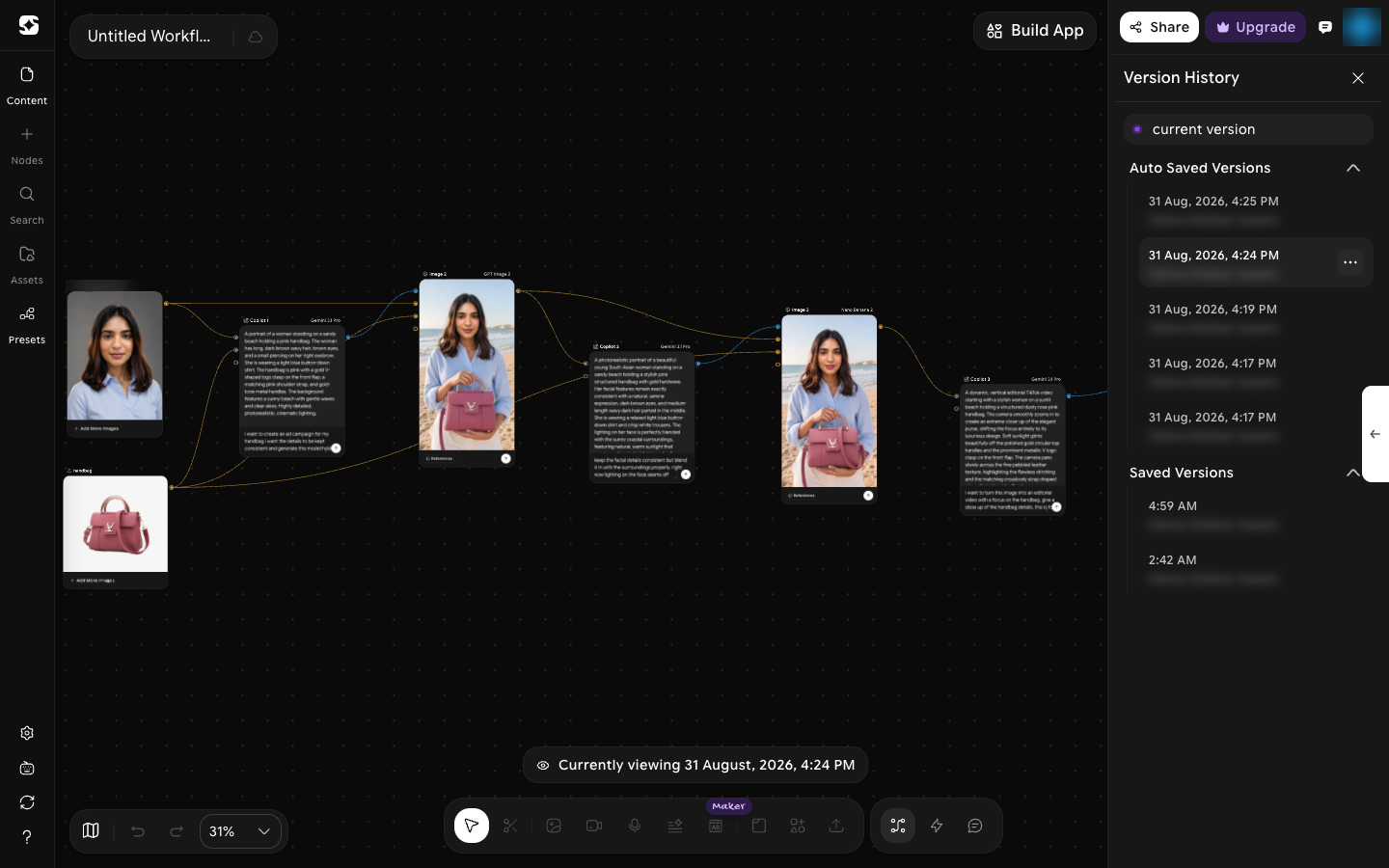Open the Content sidebar panel

pyautogui.click(x=27, y=85)
